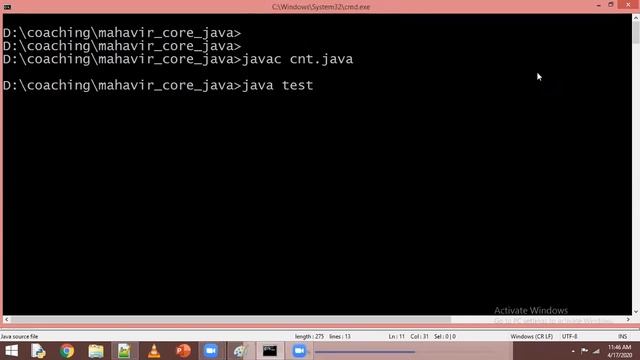Switch to cmd.exe taskbar icon
This screenshot has width=640, height=360.
(x=270, y=351)
